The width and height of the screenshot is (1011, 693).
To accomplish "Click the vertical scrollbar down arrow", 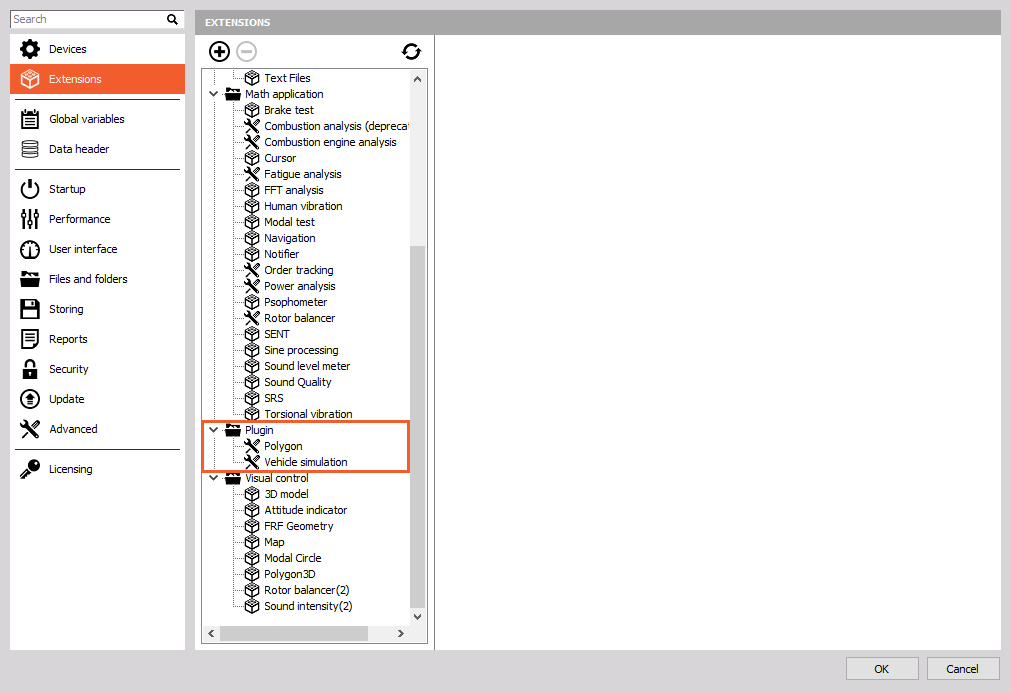I will point(417,617).
